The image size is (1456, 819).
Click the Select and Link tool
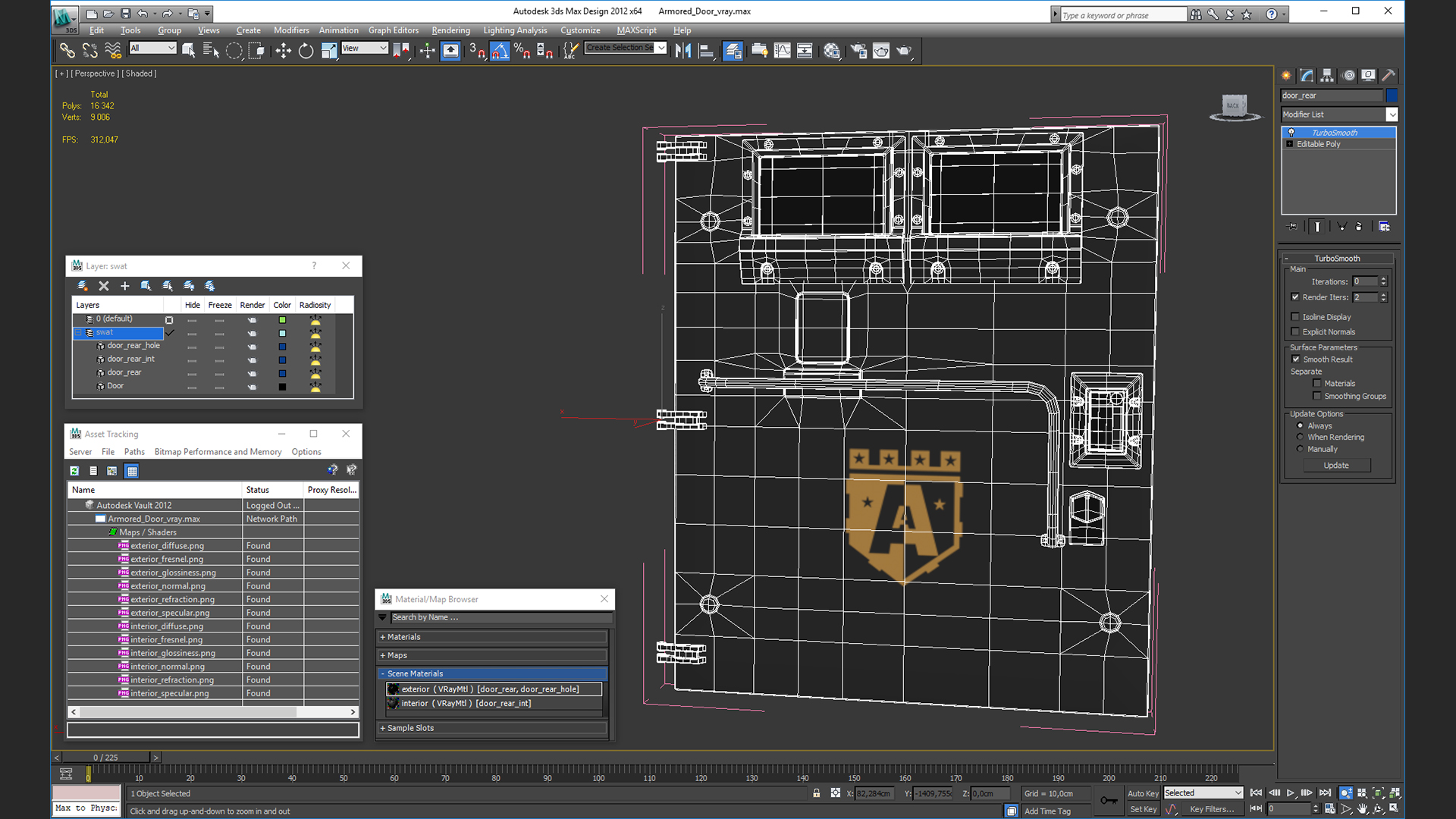tap(67, 51)
